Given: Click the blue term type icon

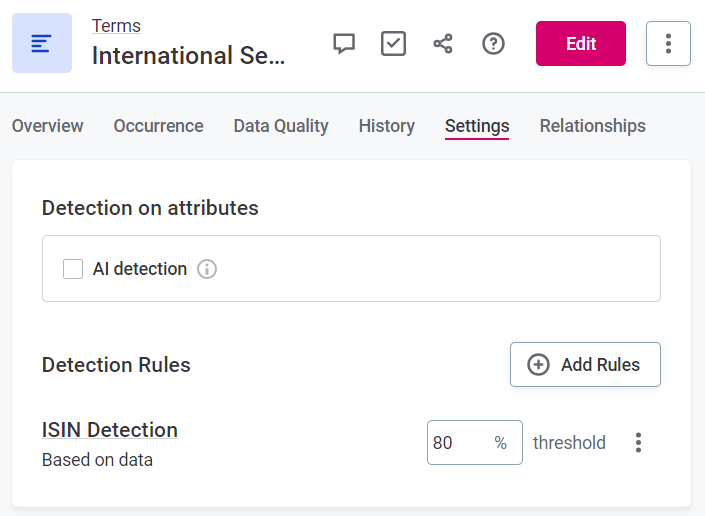Looking at the screenshot, I should click(41, 43).
